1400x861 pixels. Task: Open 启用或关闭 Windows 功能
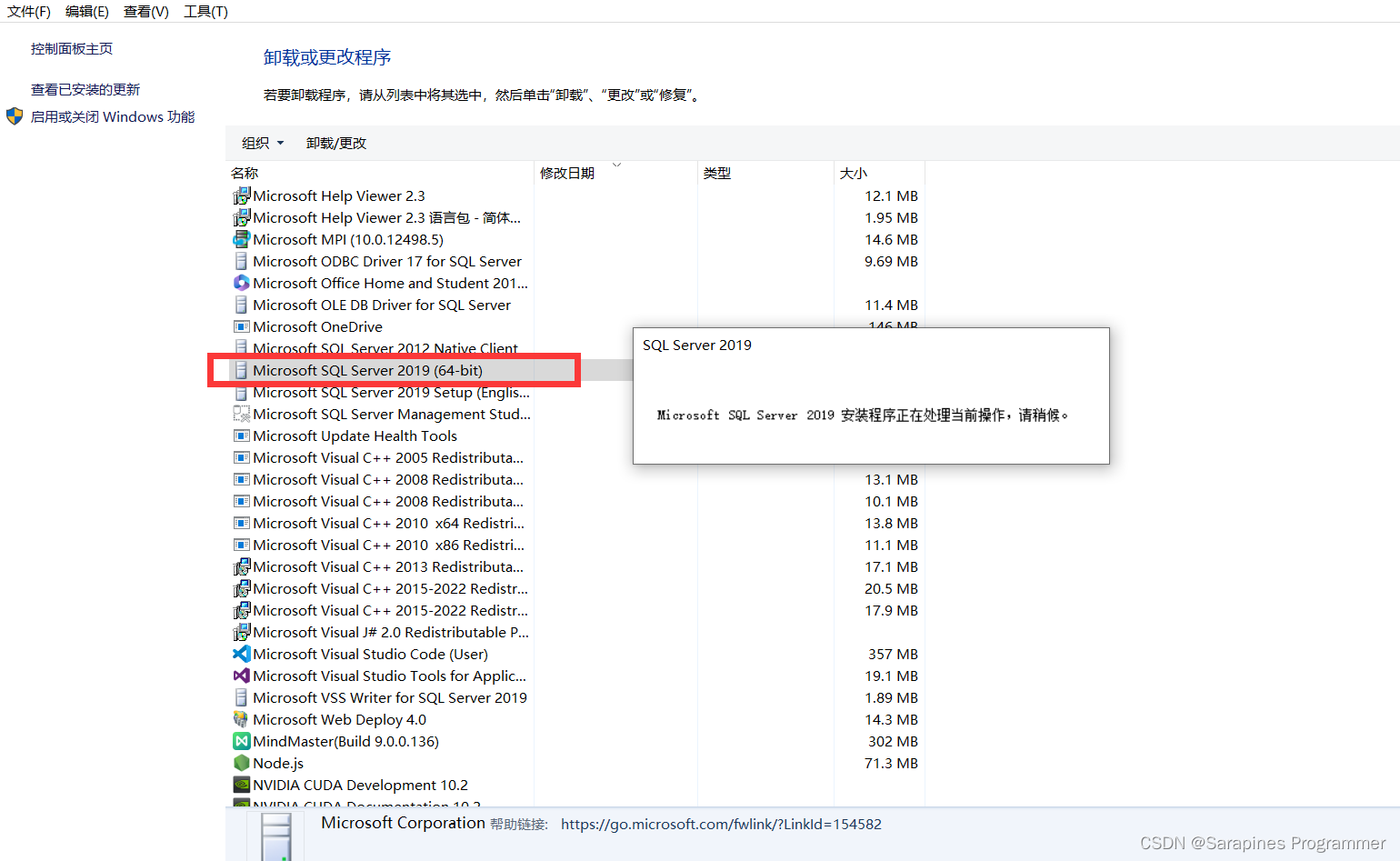[113, 117]
